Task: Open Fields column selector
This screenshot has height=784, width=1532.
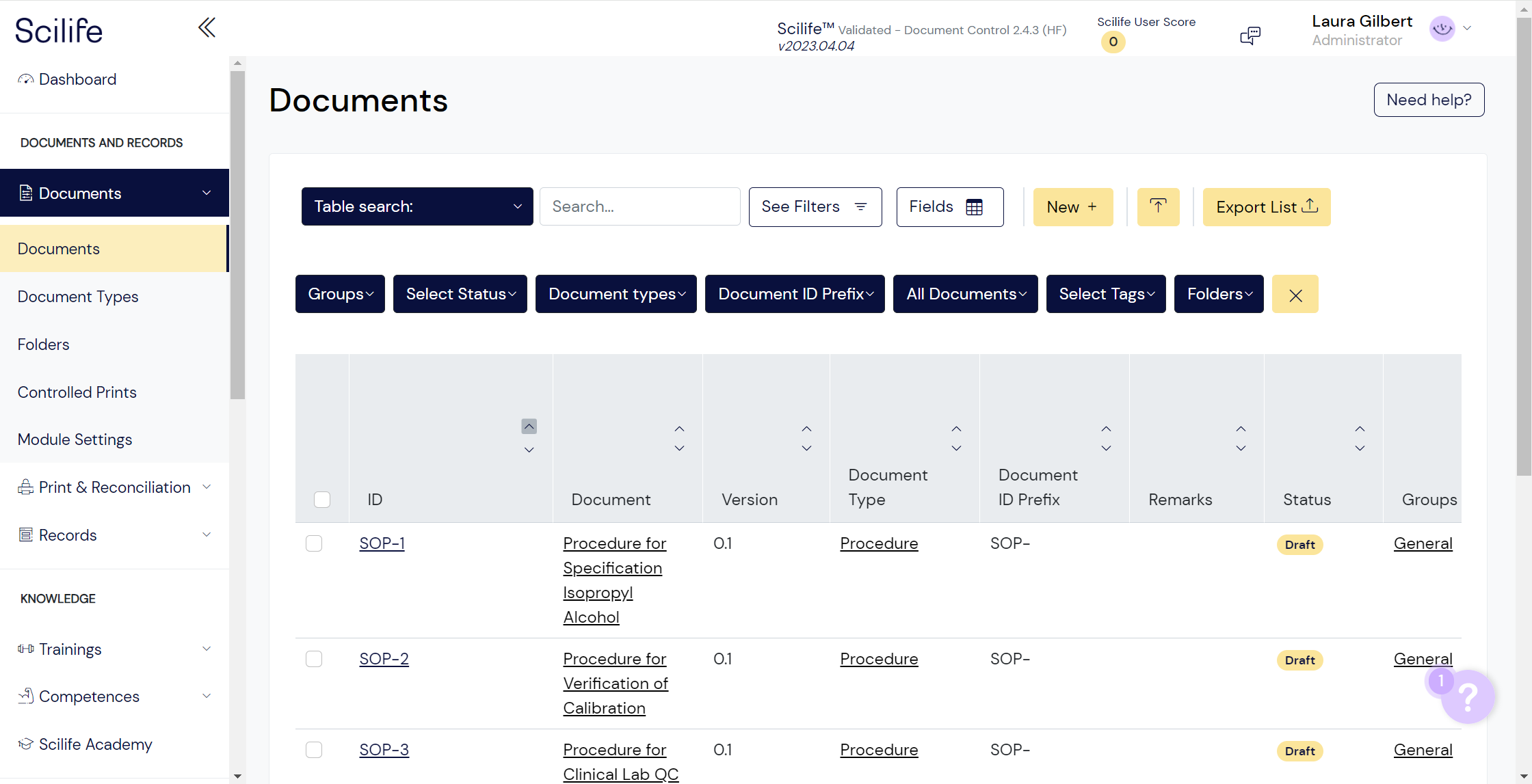Action: 949,206
